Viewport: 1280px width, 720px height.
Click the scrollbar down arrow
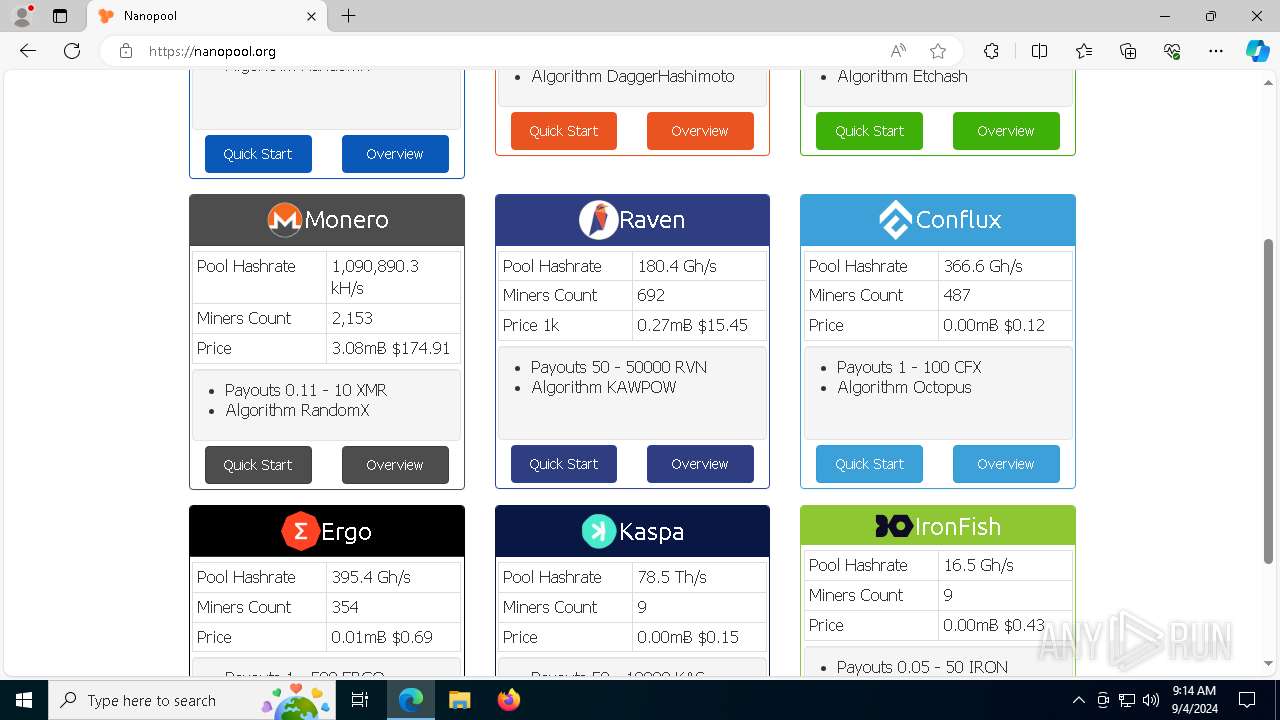coord(1269,663)
